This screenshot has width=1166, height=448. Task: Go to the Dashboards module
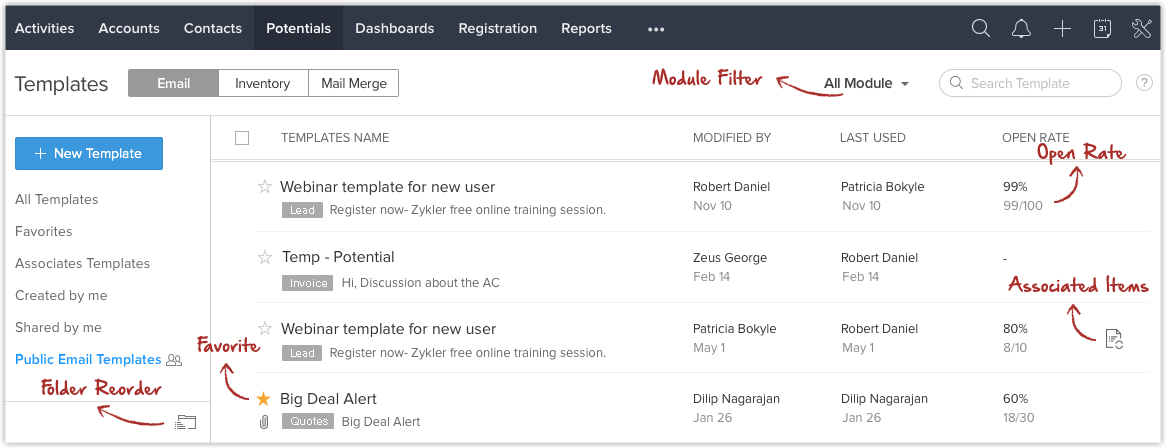(395, 28)
